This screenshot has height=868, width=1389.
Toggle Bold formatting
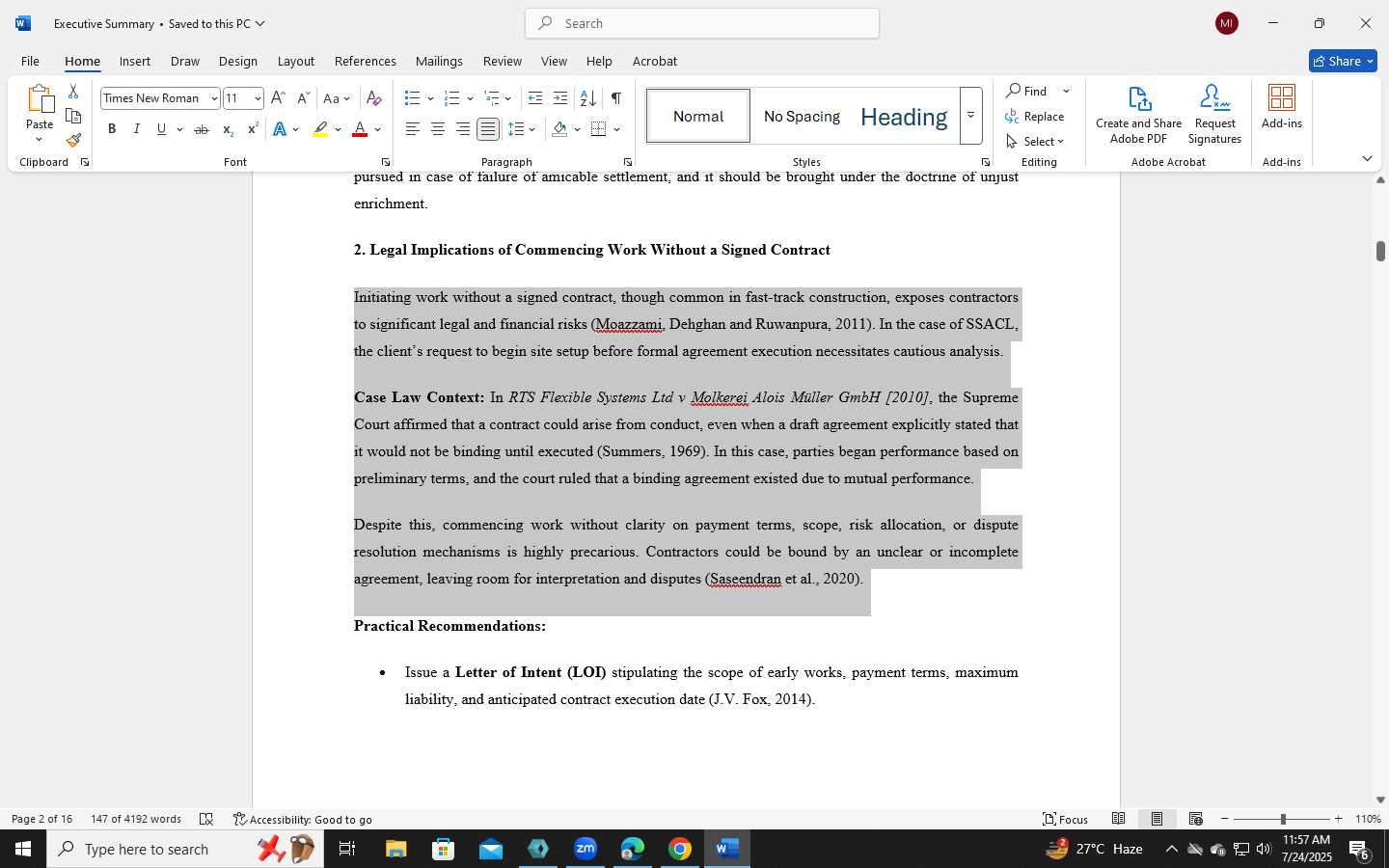coord(112,129)
